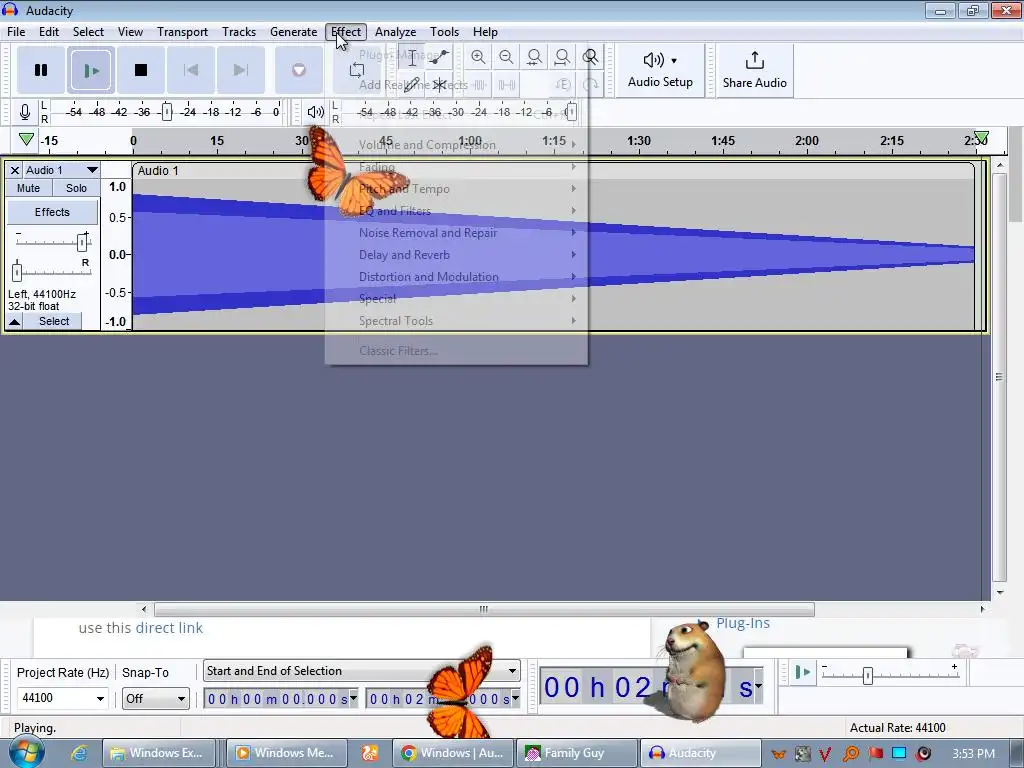This screenshot has height=768, width=1024.
Task: Expand Distortion and Modulation submenu
Action: pyautogui.click(x=456, y=277)
